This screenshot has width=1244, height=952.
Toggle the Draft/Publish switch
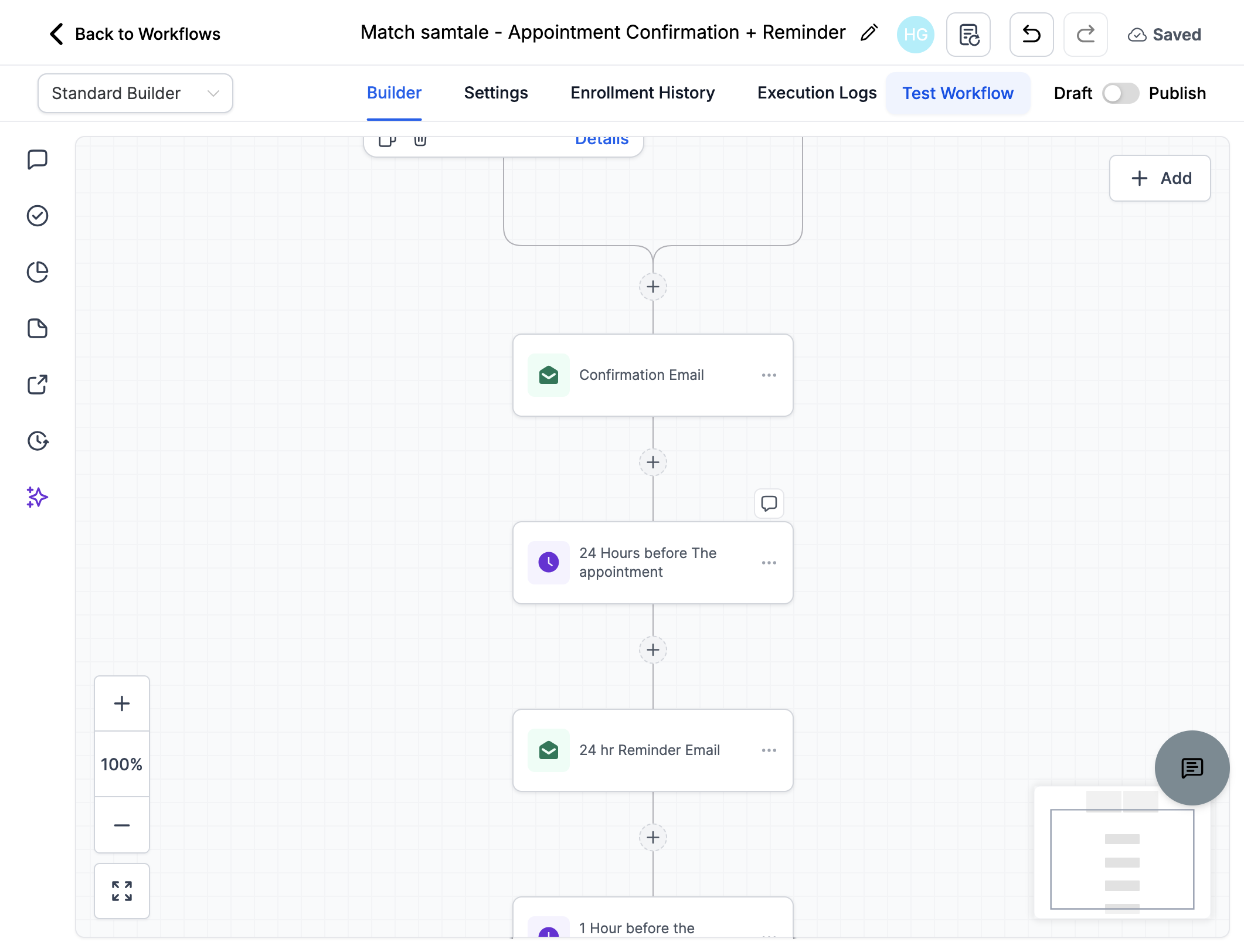click(x=1120, y=93)
